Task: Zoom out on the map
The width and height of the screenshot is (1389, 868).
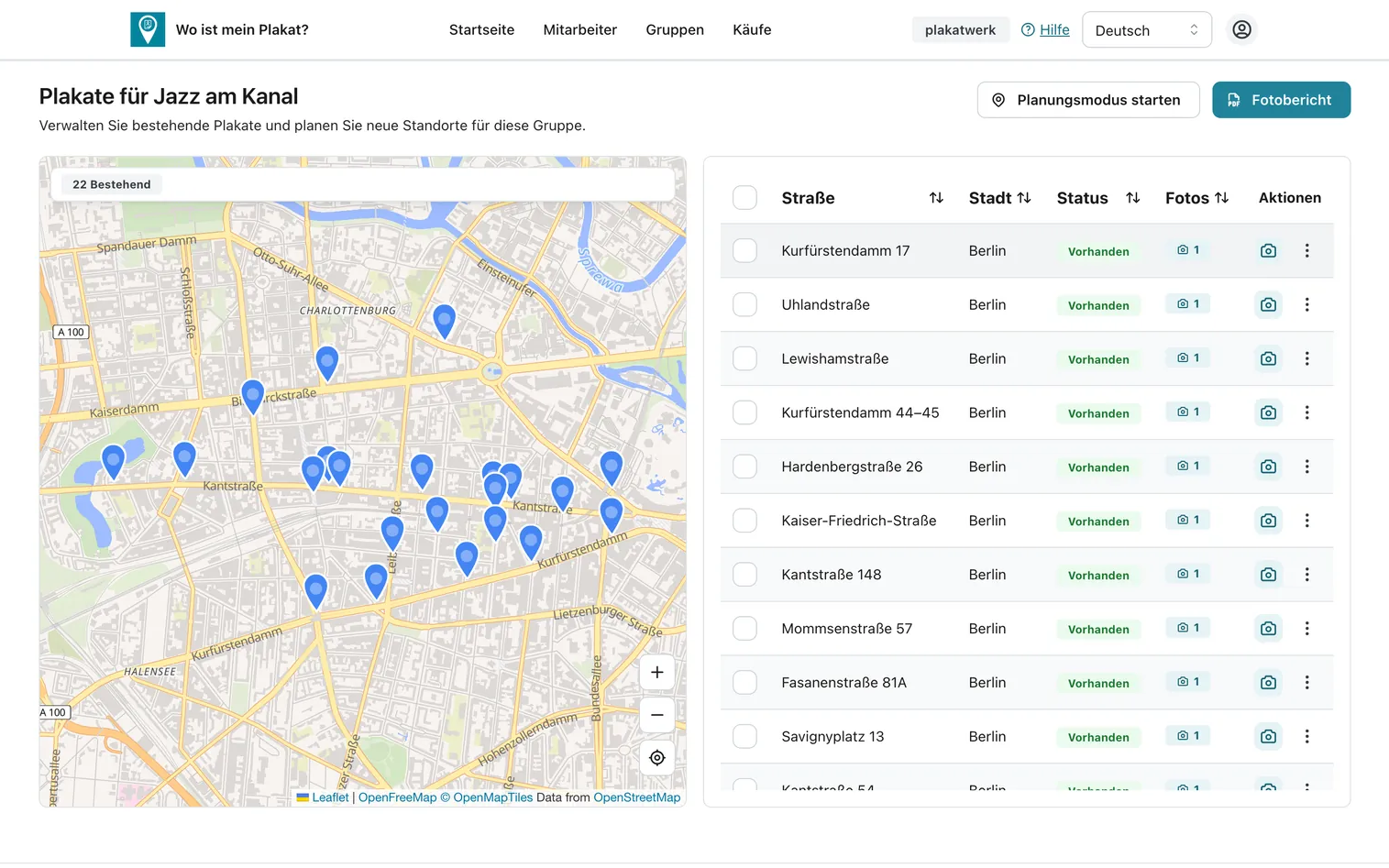Action: tap(657, 715)
